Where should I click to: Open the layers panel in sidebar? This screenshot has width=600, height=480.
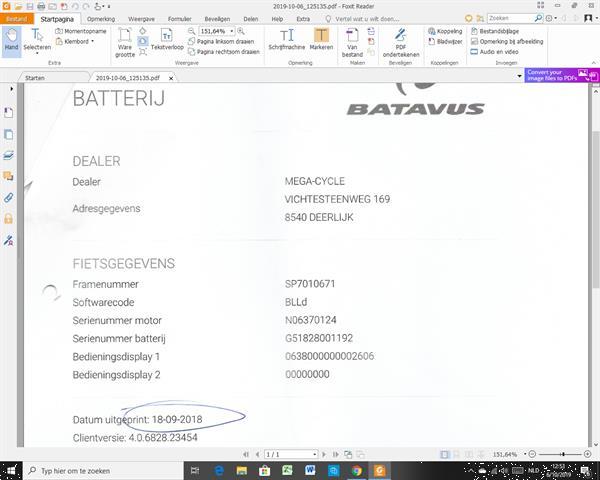click(8, 155)
